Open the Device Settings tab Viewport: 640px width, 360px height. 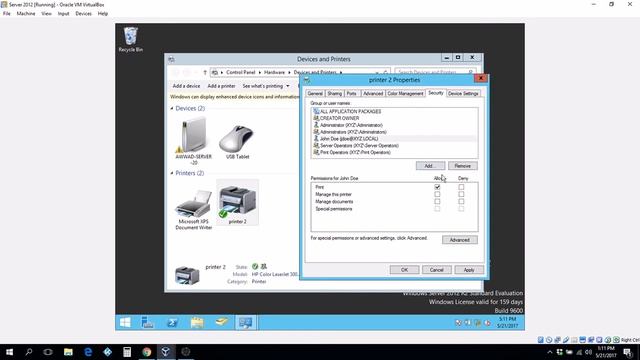(463, 93)
